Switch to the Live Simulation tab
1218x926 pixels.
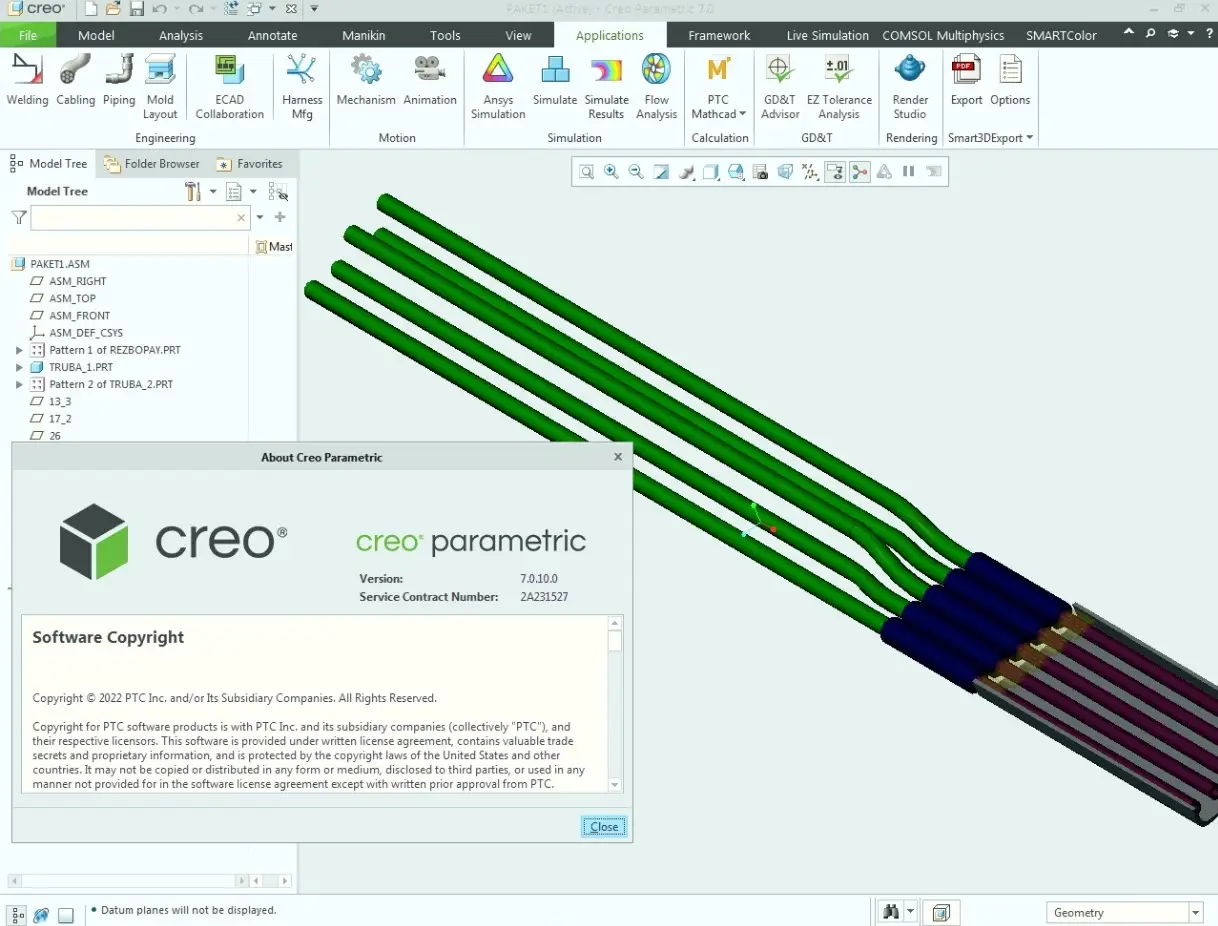click(x=827, y=35)
